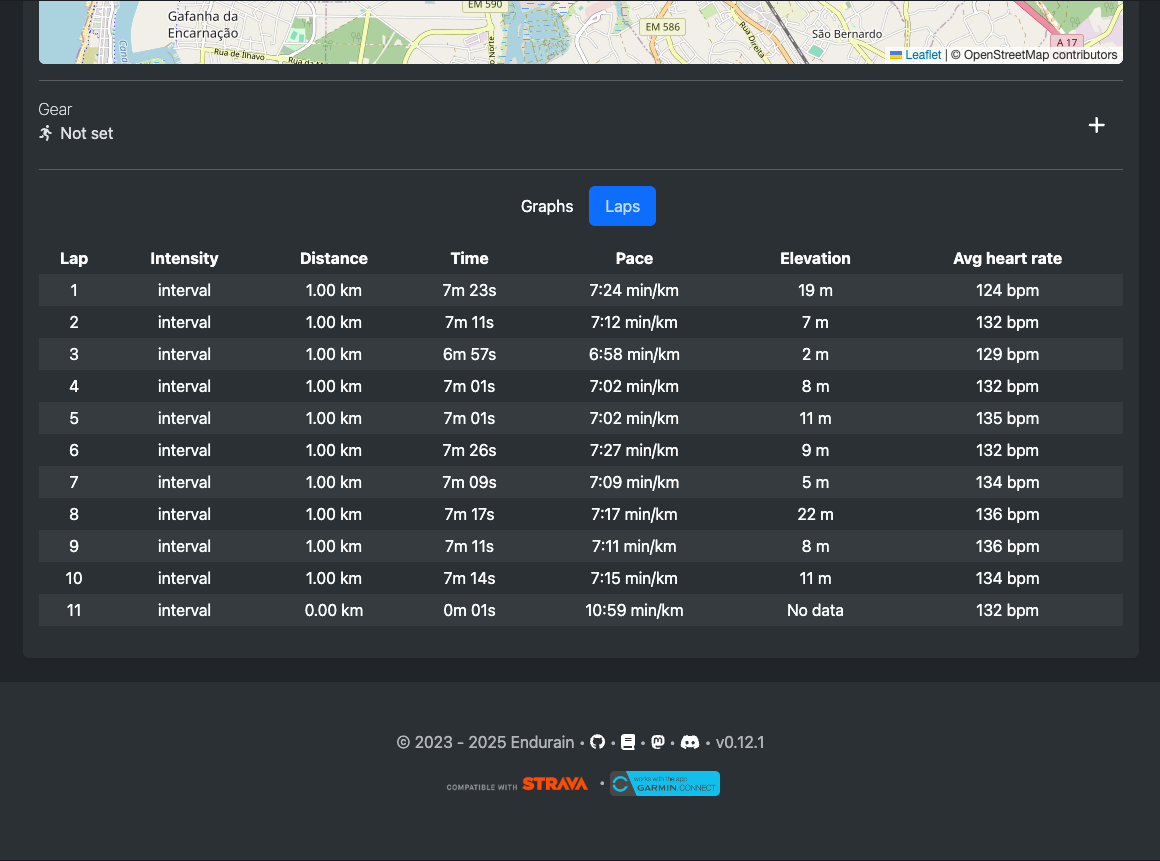Click the Lap column header
Screen dimensions: 1160x861
point(74,258)
